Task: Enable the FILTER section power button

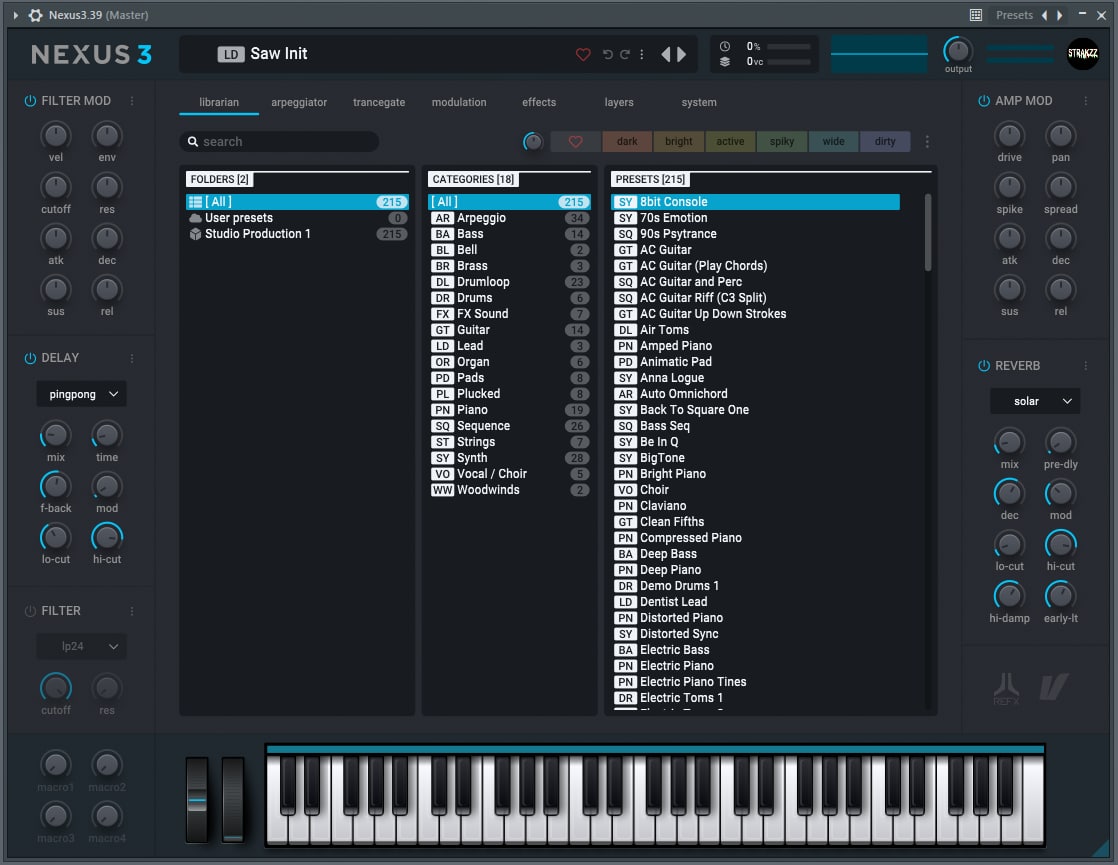Action: [x=30, y=611]
